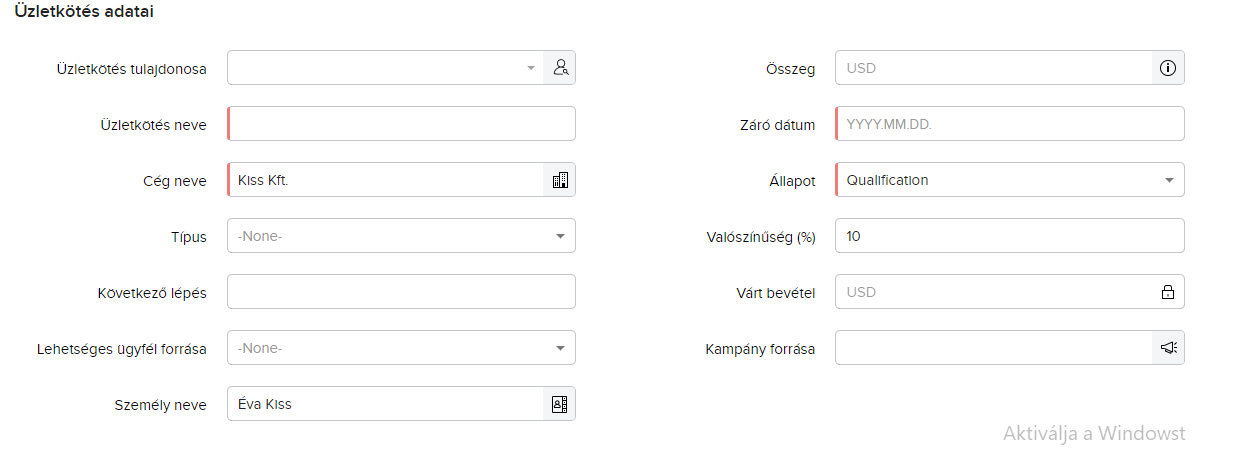Click the Cég neve field text
Screen dimensions: 1234x450
[x=385, y=180]
